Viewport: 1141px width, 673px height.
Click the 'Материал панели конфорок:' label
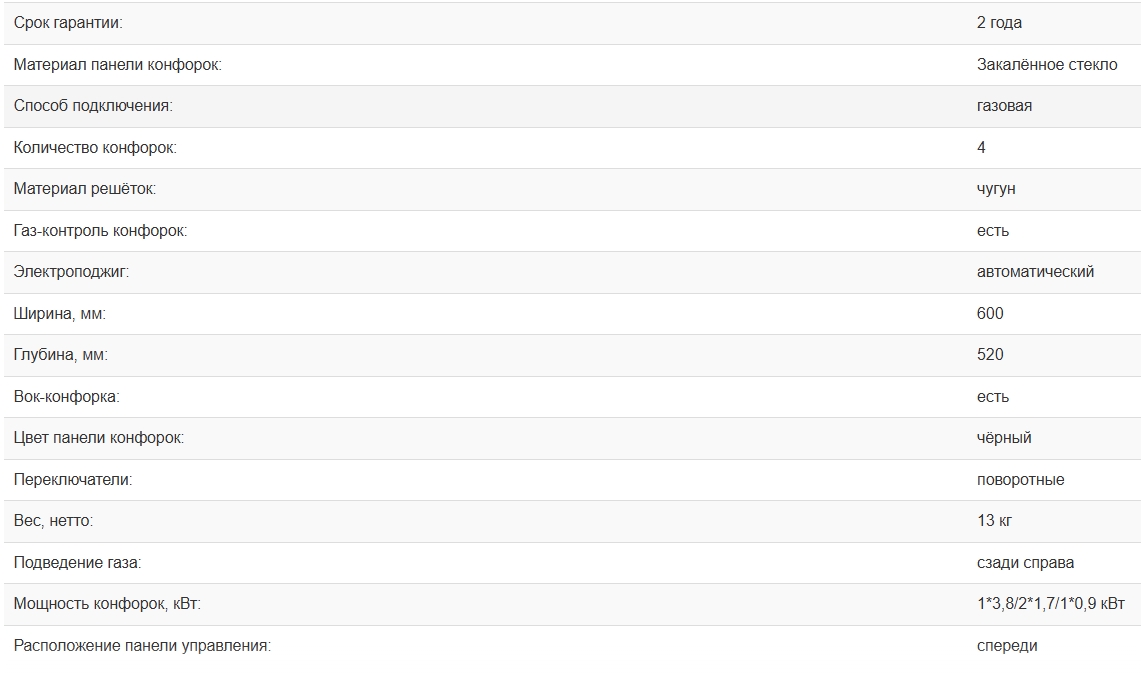117,65
